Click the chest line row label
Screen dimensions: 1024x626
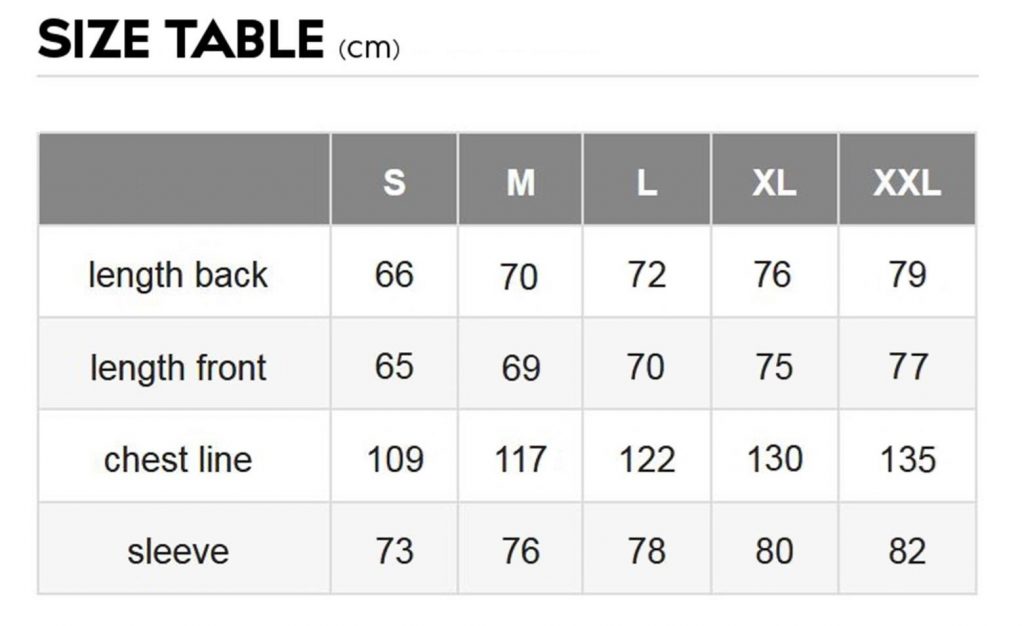[x=178, y=460]
